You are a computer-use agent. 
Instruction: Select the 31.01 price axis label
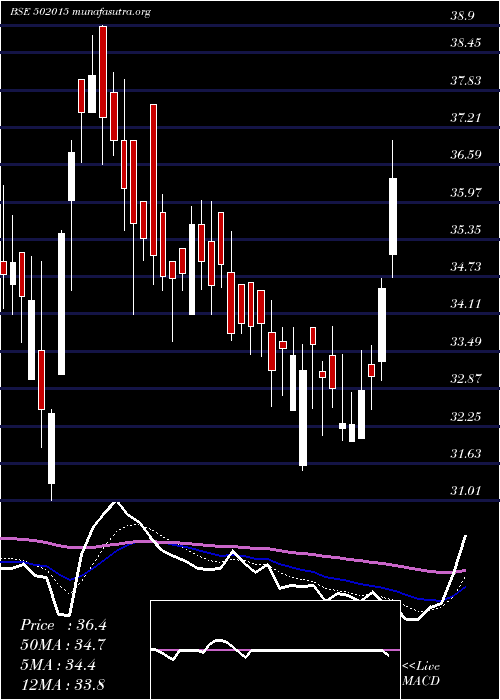466,491
